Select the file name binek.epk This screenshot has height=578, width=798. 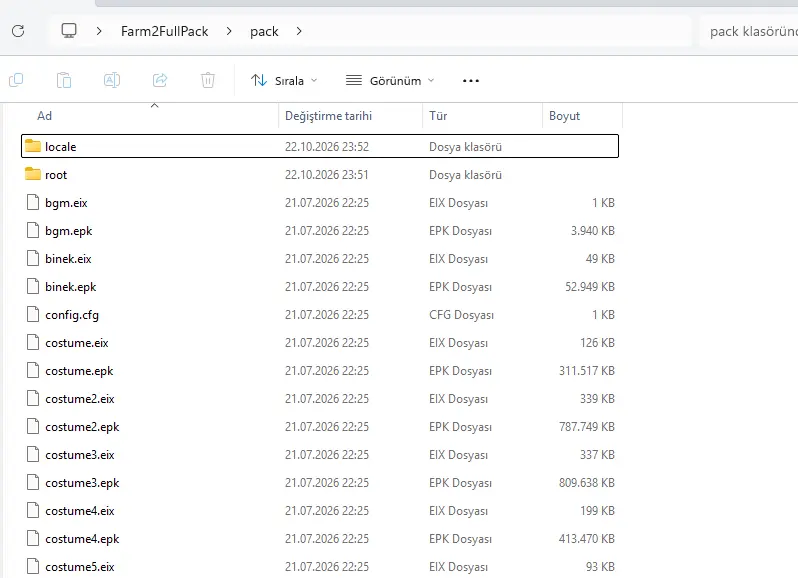coord(71,286)
